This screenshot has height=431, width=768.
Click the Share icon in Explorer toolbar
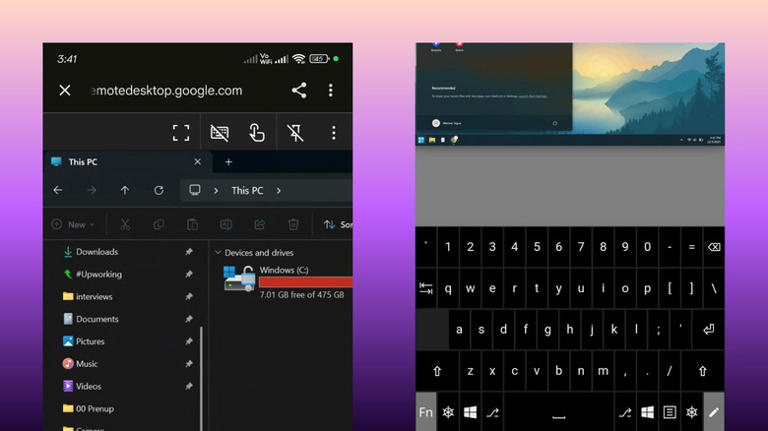260,224
